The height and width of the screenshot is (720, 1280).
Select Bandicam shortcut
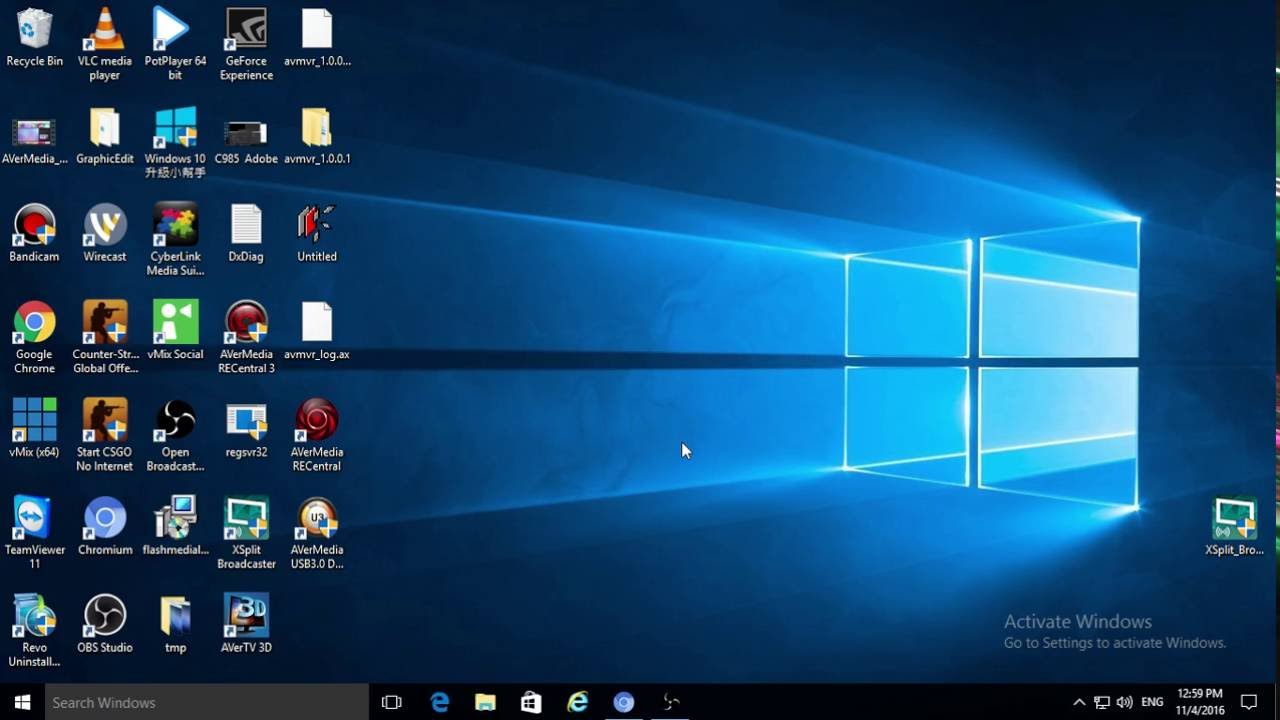(x=34, y=234)
